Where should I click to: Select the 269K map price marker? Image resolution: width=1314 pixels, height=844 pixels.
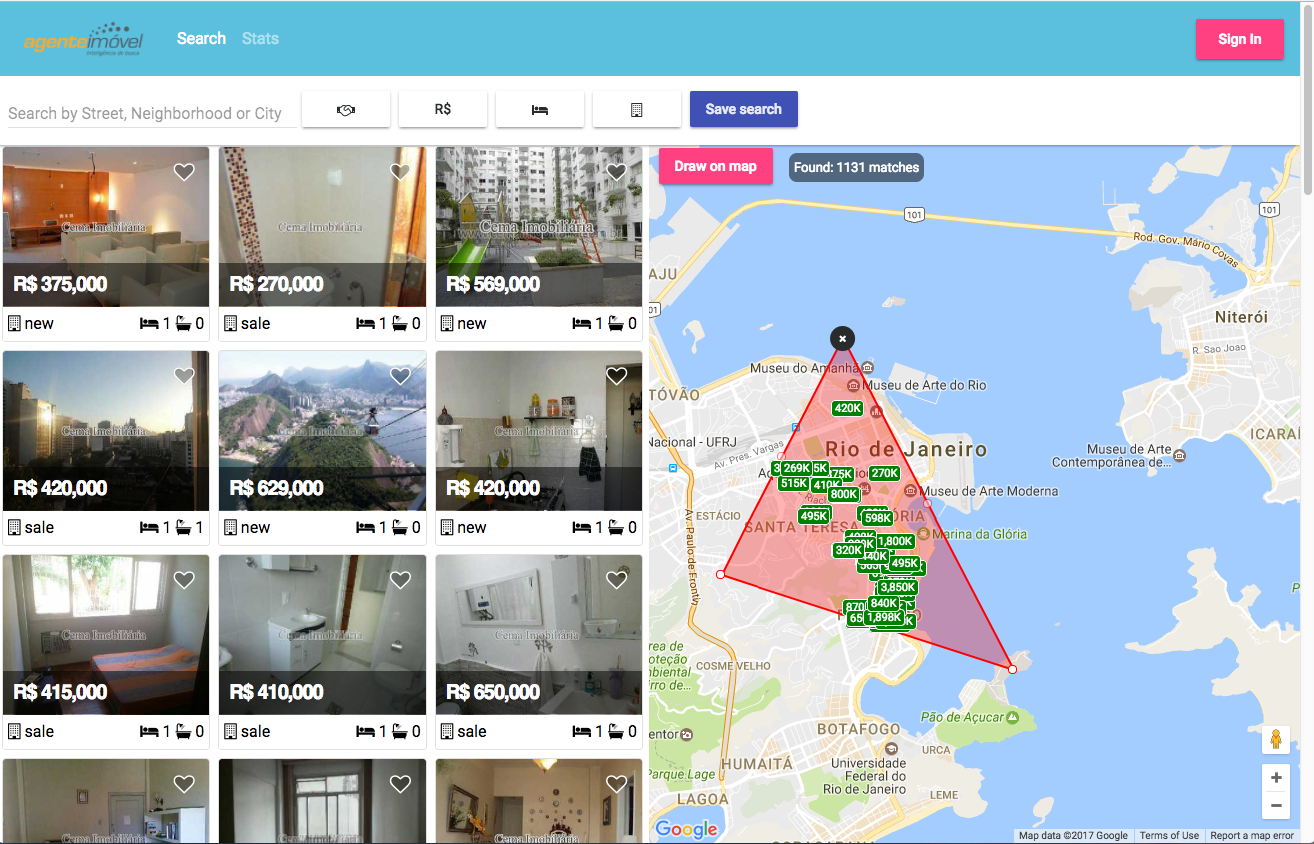[797, 468]
